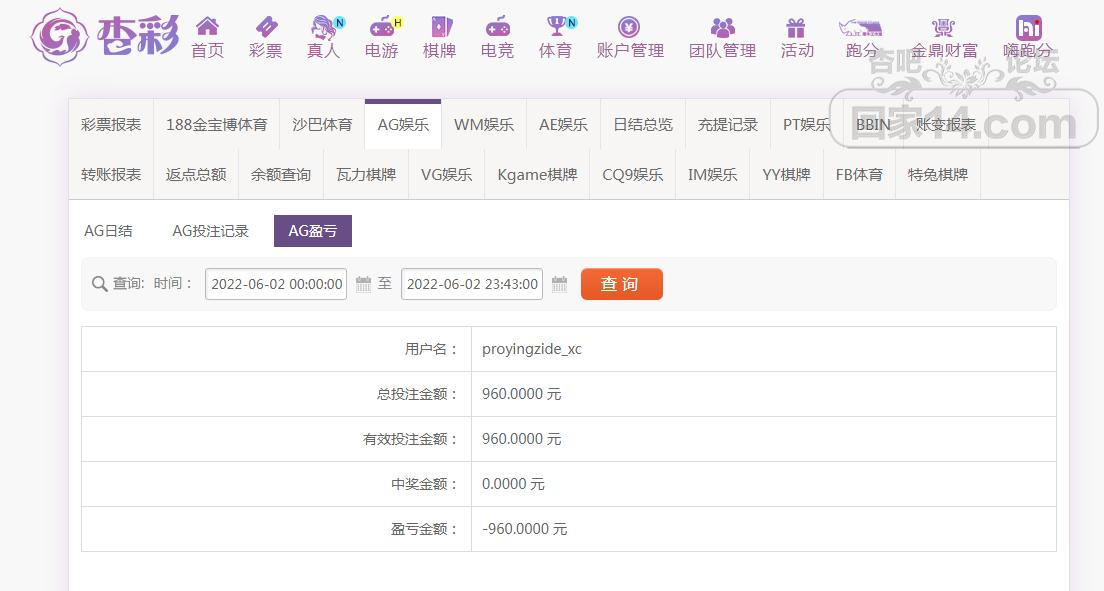1104x591 pixels.
Task: Click the 杏彩 site logo
Action: click(x=105, y=37)
